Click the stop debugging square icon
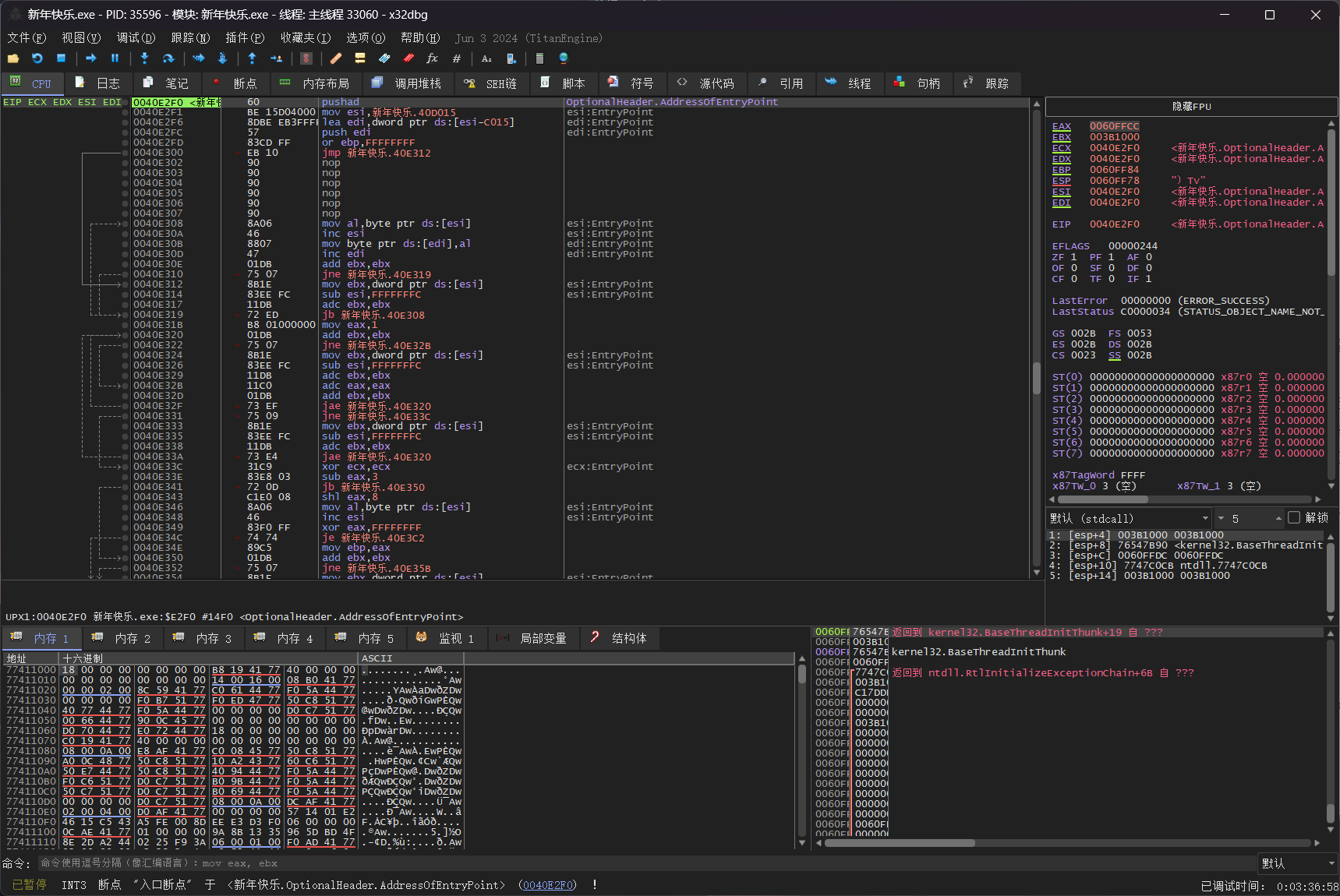The width and height of the screenshot is (1340, 896). pos(61,58)
